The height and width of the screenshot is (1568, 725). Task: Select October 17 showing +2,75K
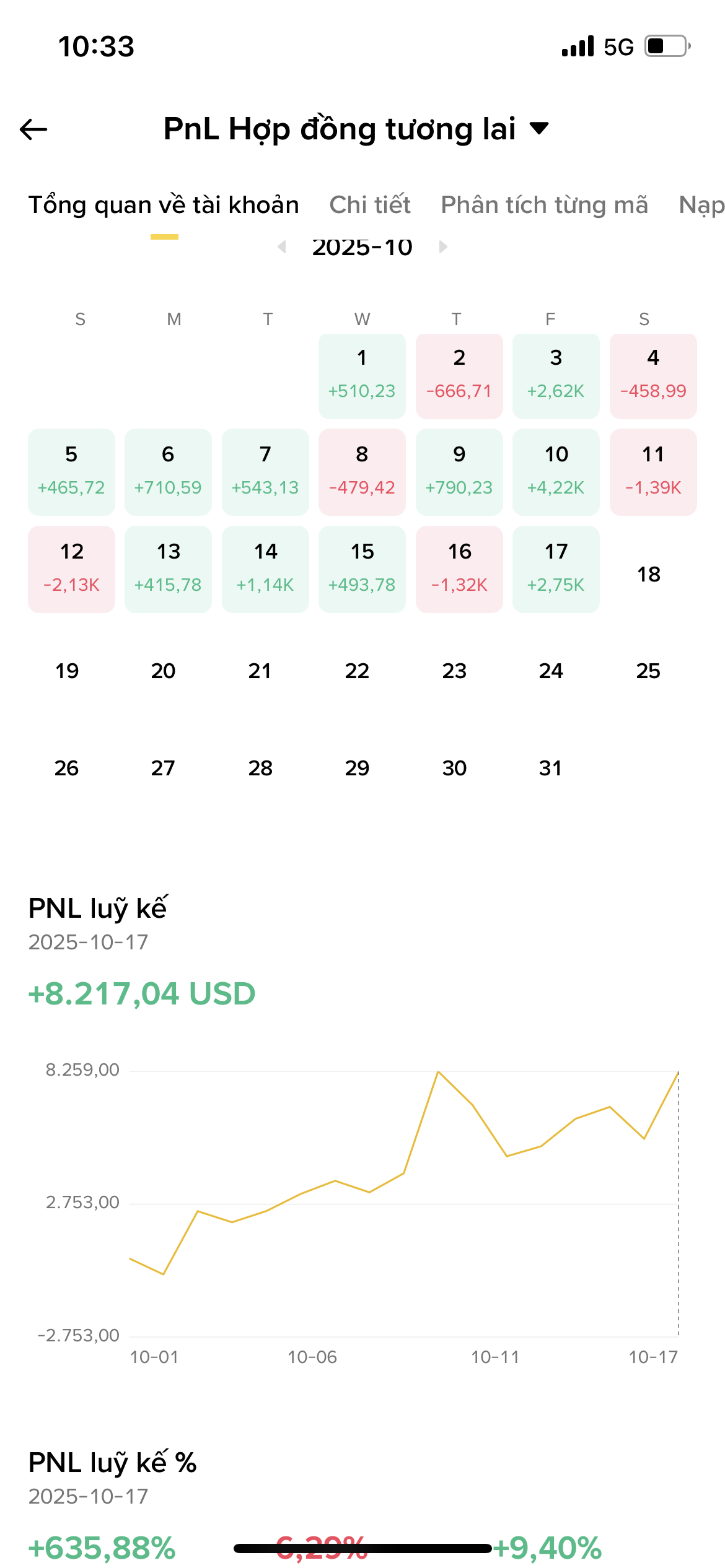tap(556, 569)
